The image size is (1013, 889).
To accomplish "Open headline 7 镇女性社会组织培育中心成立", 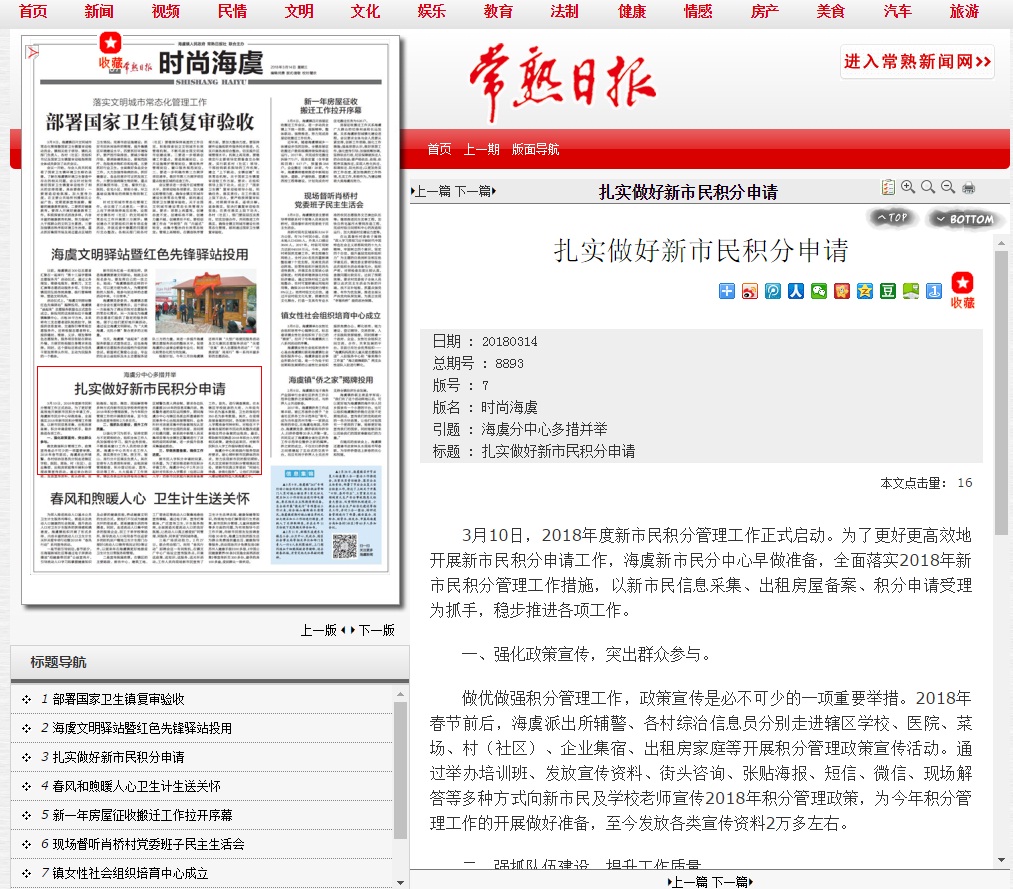I will pos(130,873).
